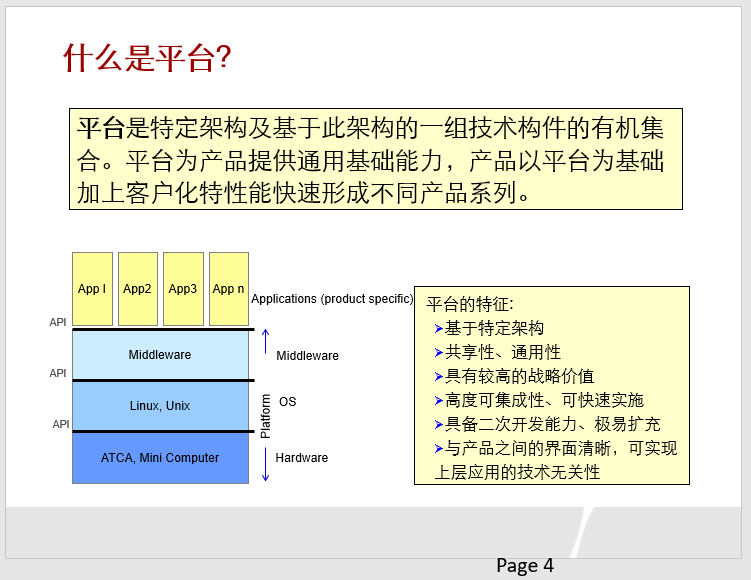Select the 平台的特征 heading
Screen dimensions: 751x580
tap(469, 304)
